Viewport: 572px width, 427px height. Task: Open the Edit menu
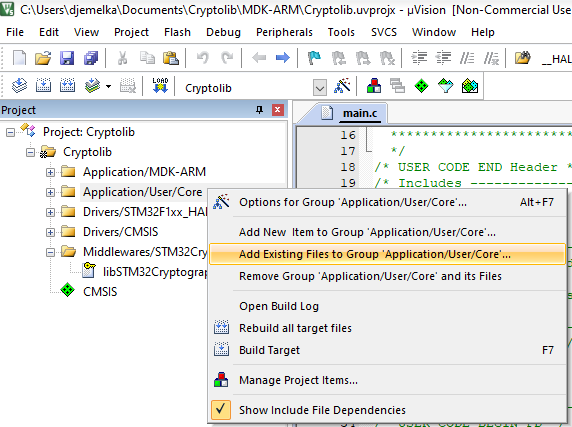tap(49, 32)
